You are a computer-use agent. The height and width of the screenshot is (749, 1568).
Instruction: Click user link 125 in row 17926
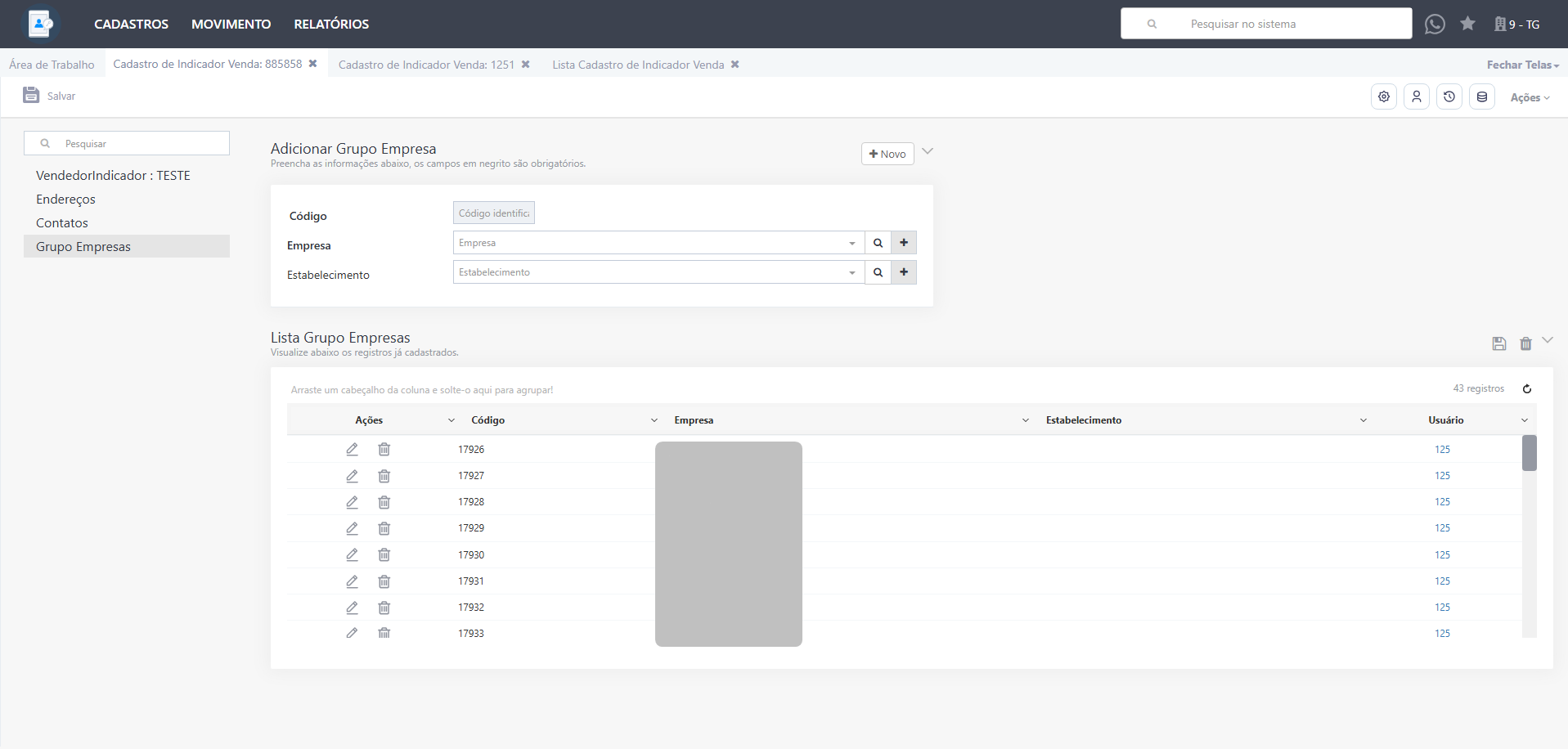click(x=1442, y=450)
